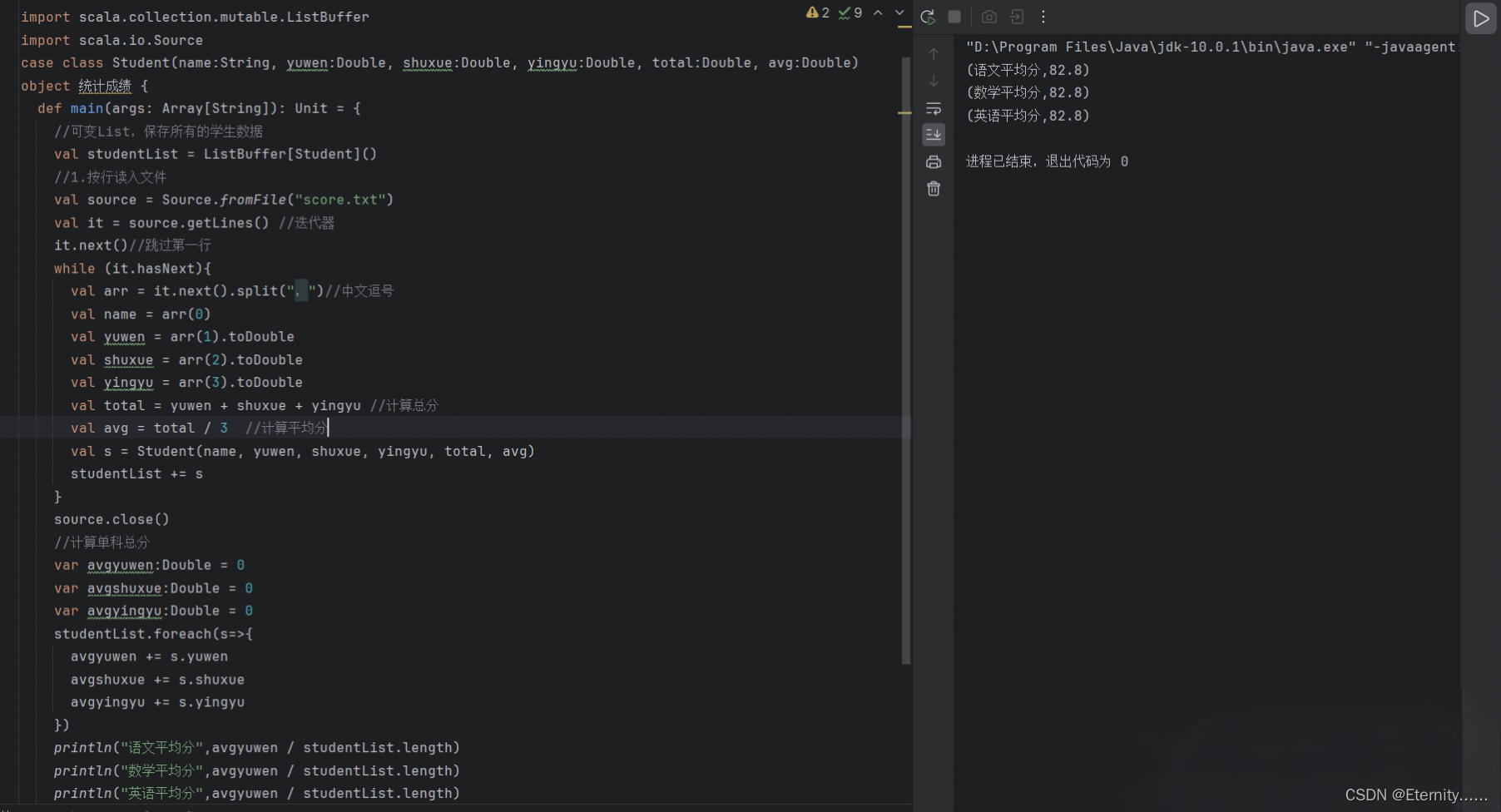This screenshot has height=812, width=1501.
Task: Click the console Up stack trace arrow
Action: [934, 54]
